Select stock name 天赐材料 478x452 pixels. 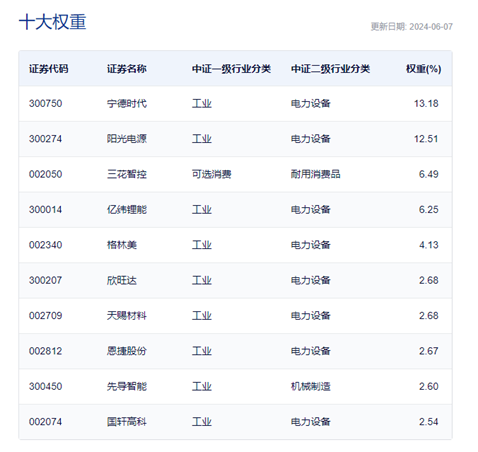[127, 316]
